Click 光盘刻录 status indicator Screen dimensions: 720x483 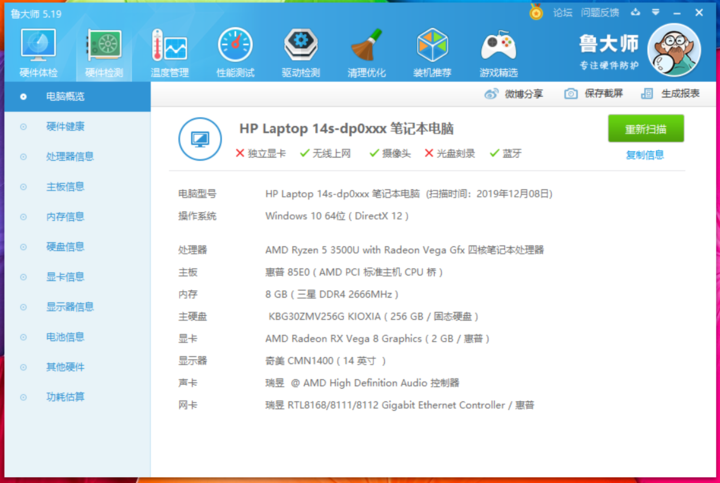[x=450, y=153]
